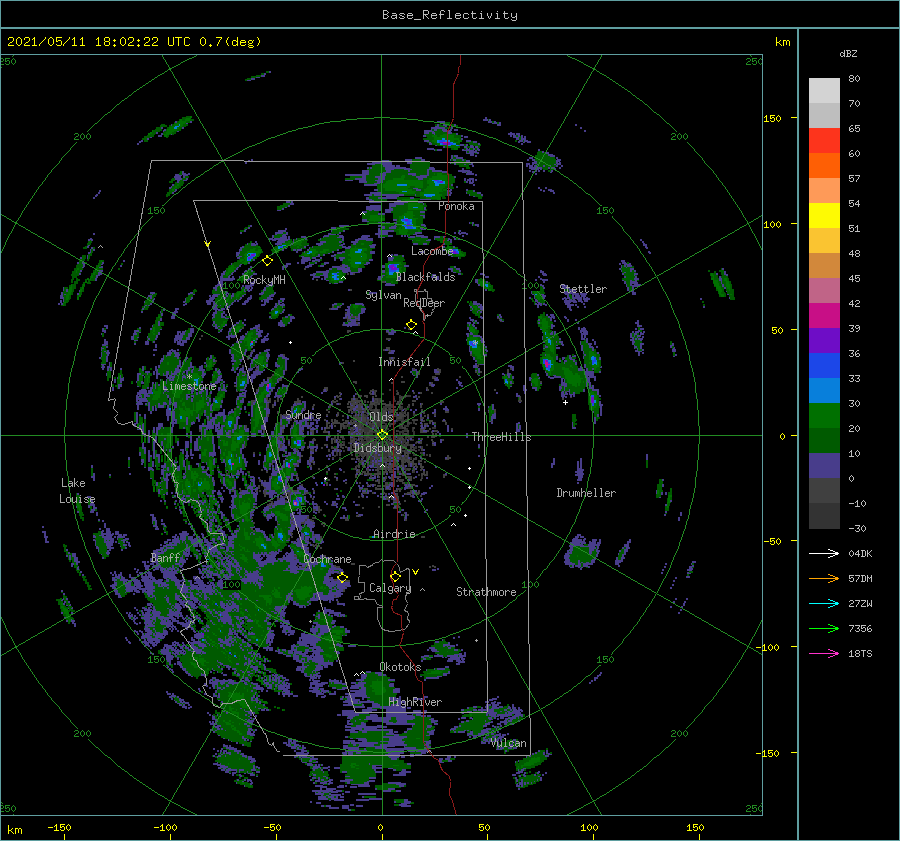Select the orange swatch between 60 and 57
Screen dimensions: 900x841
[824, 166]
